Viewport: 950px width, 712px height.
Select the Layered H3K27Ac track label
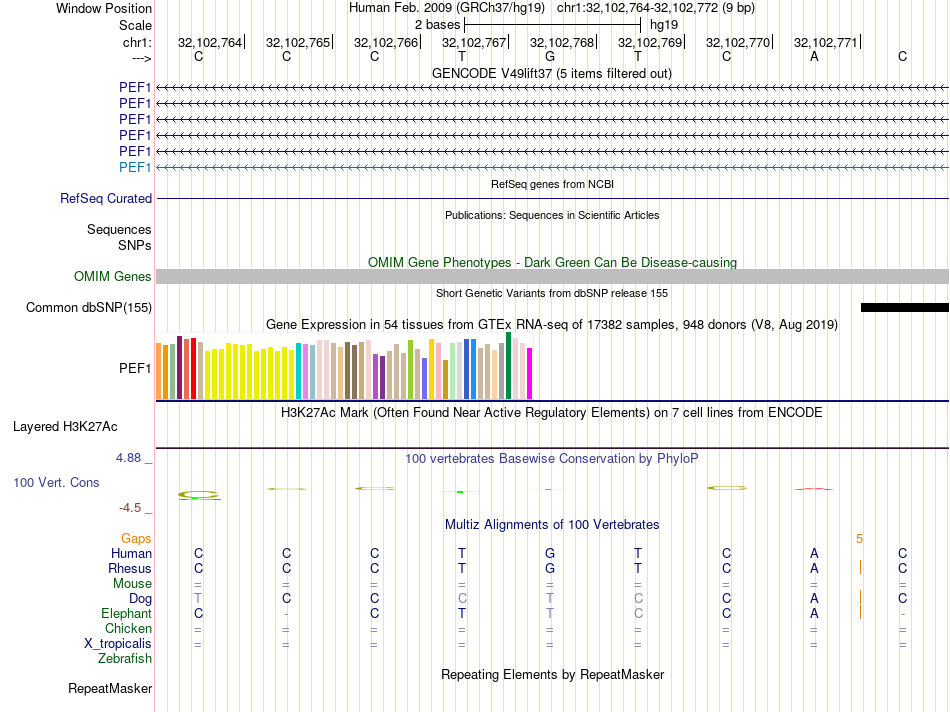point(65,426)
